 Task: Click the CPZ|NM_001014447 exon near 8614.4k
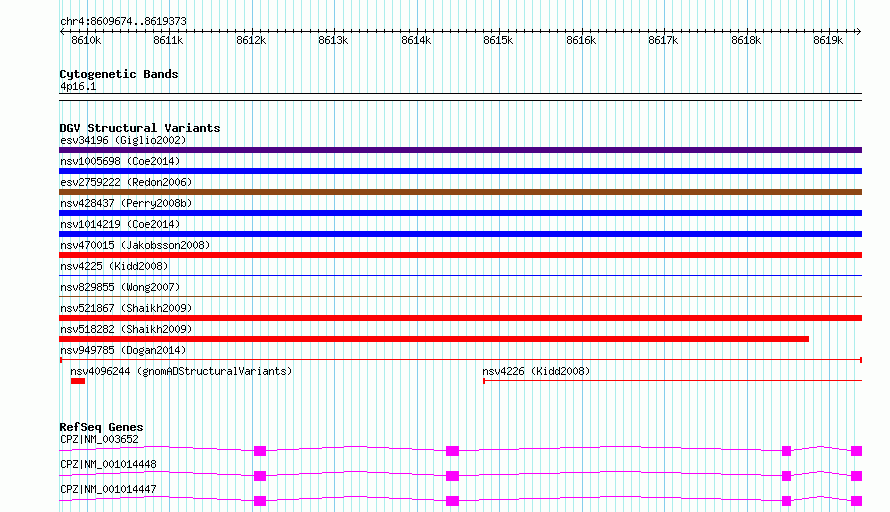click(x=452, y=501)
